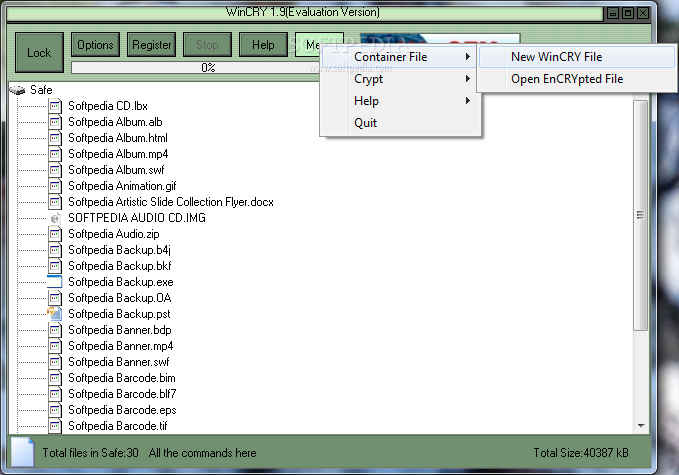
Task: Click the file icon beside Softpedia Album.alb
Action: pyautogui.click(x=55, y=122)
